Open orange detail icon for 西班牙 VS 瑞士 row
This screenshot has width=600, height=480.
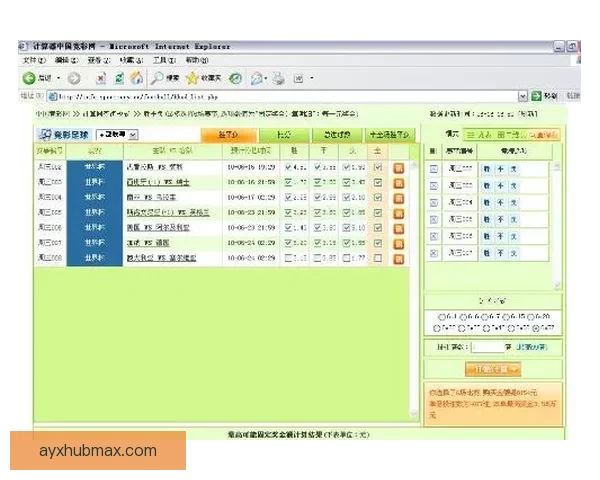coord(399,183)
